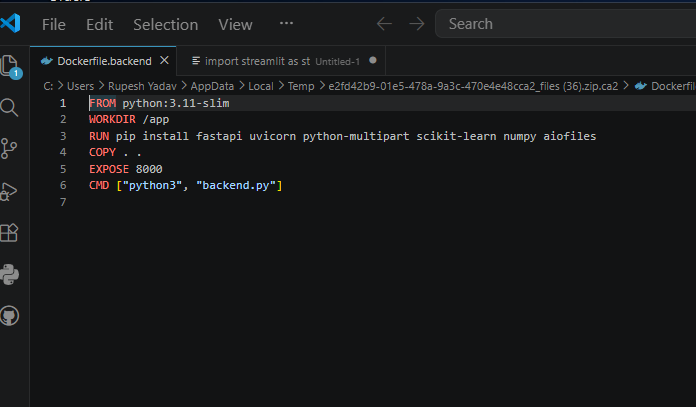Open the Explorer view in activity bar

(11, 67)
